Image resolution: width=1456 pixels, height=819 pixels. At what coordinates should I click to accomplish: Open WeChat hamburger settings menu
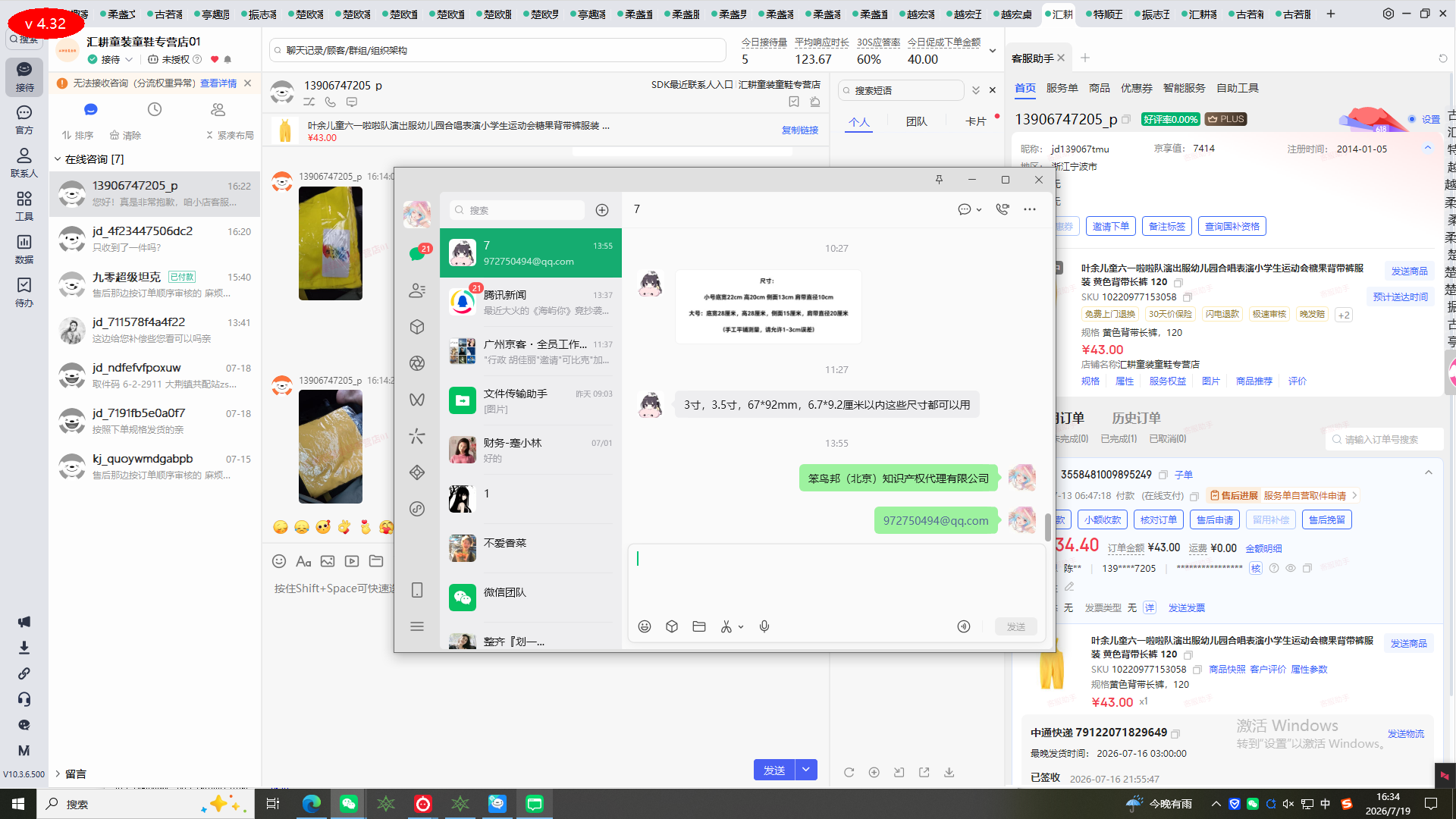point(416,626)
